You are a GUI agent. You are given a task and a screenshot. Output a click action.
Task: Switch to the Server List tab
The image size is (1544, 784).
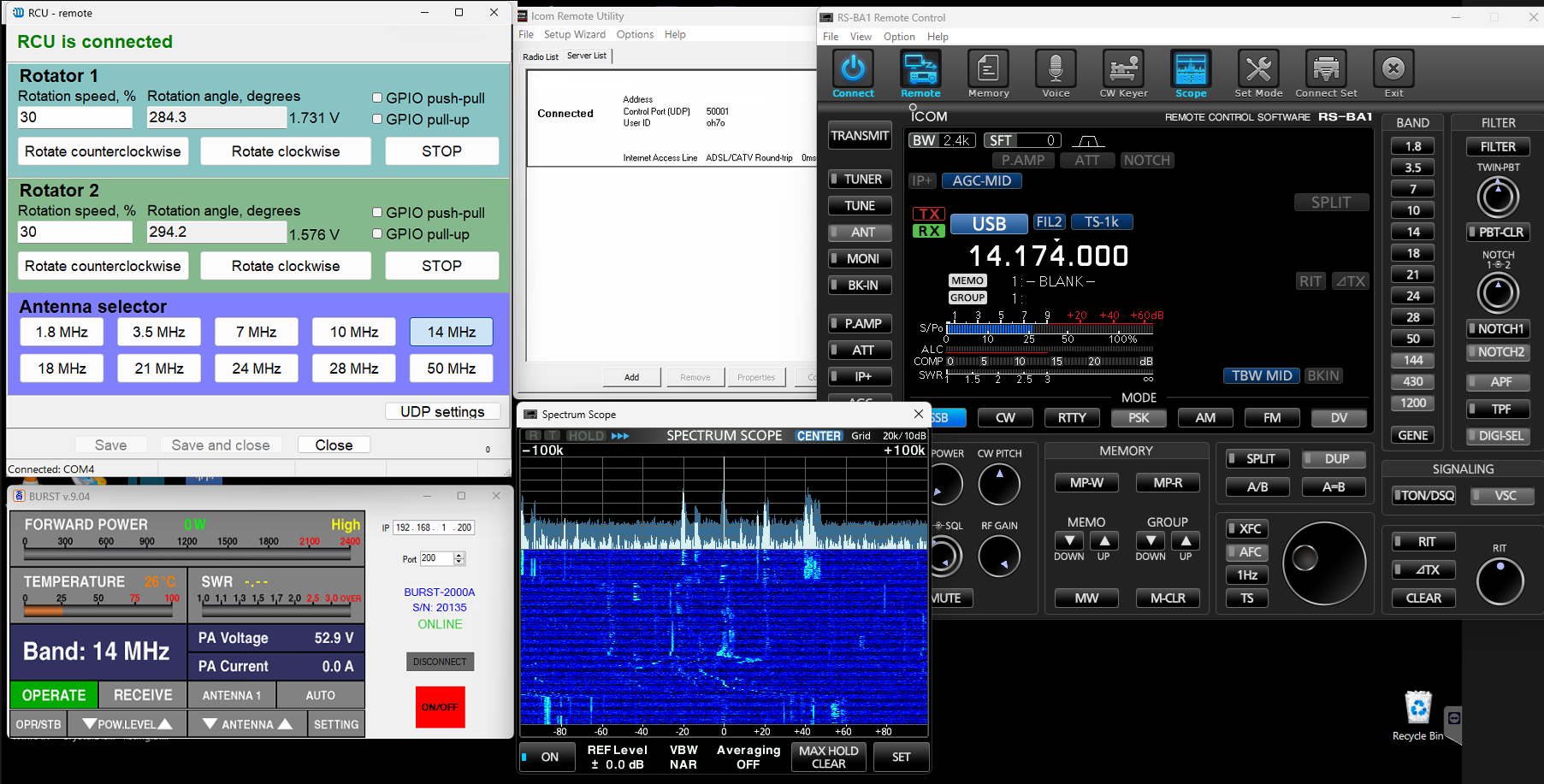(587, 56)
